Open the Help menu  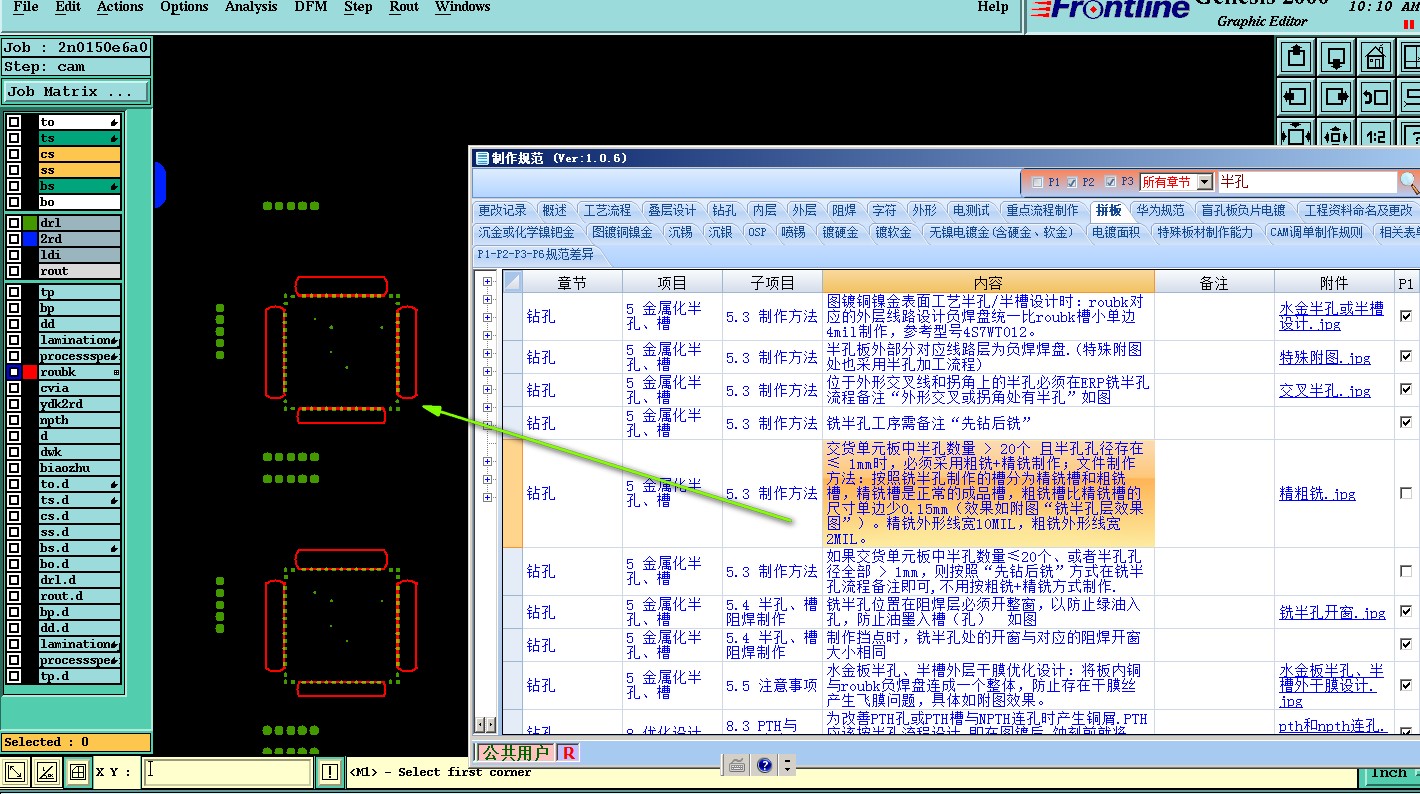(993, 7)
